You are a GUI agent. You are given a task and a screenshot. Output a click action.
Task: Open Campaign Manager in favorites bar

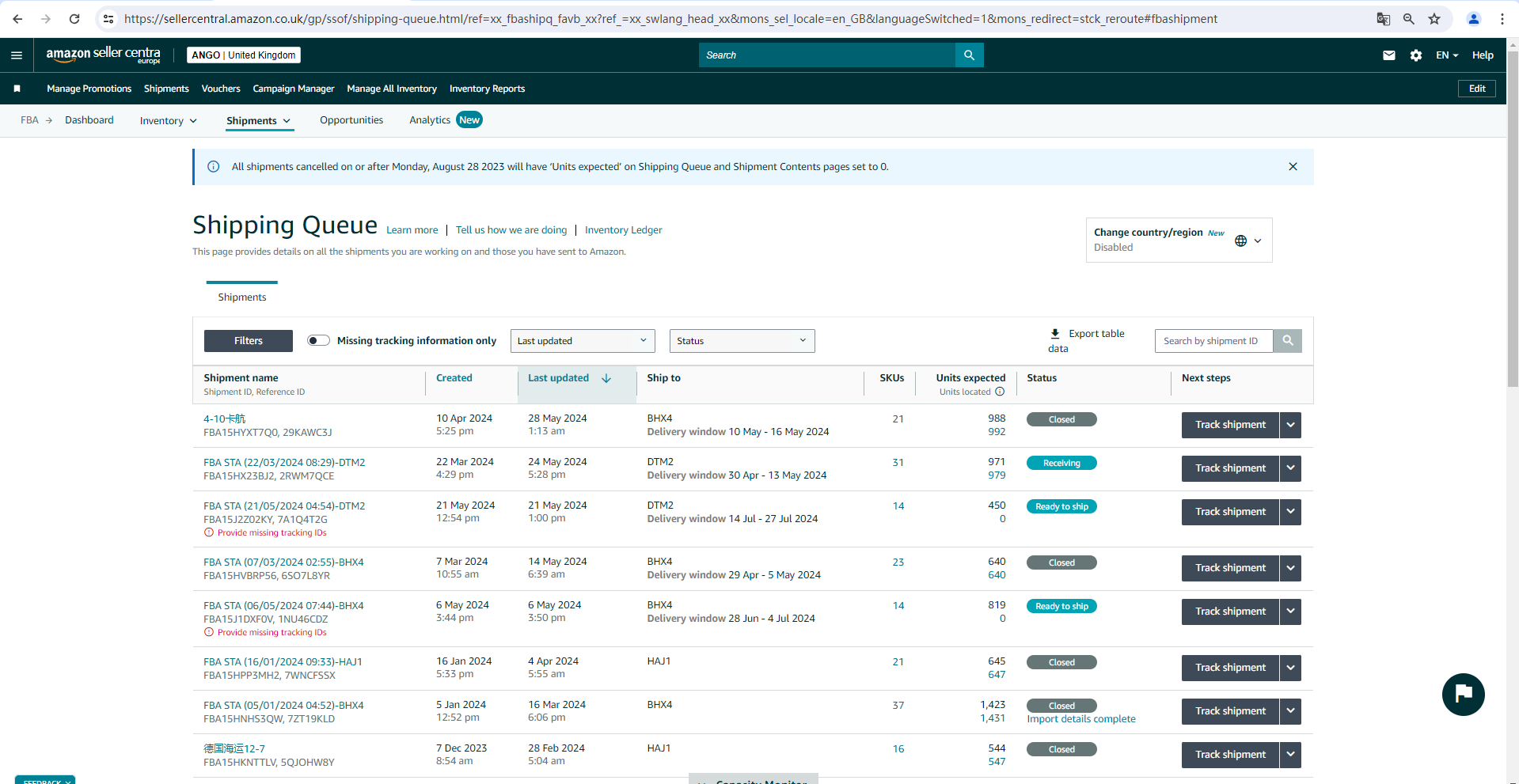pyautogui.click(x=294, y=89)
